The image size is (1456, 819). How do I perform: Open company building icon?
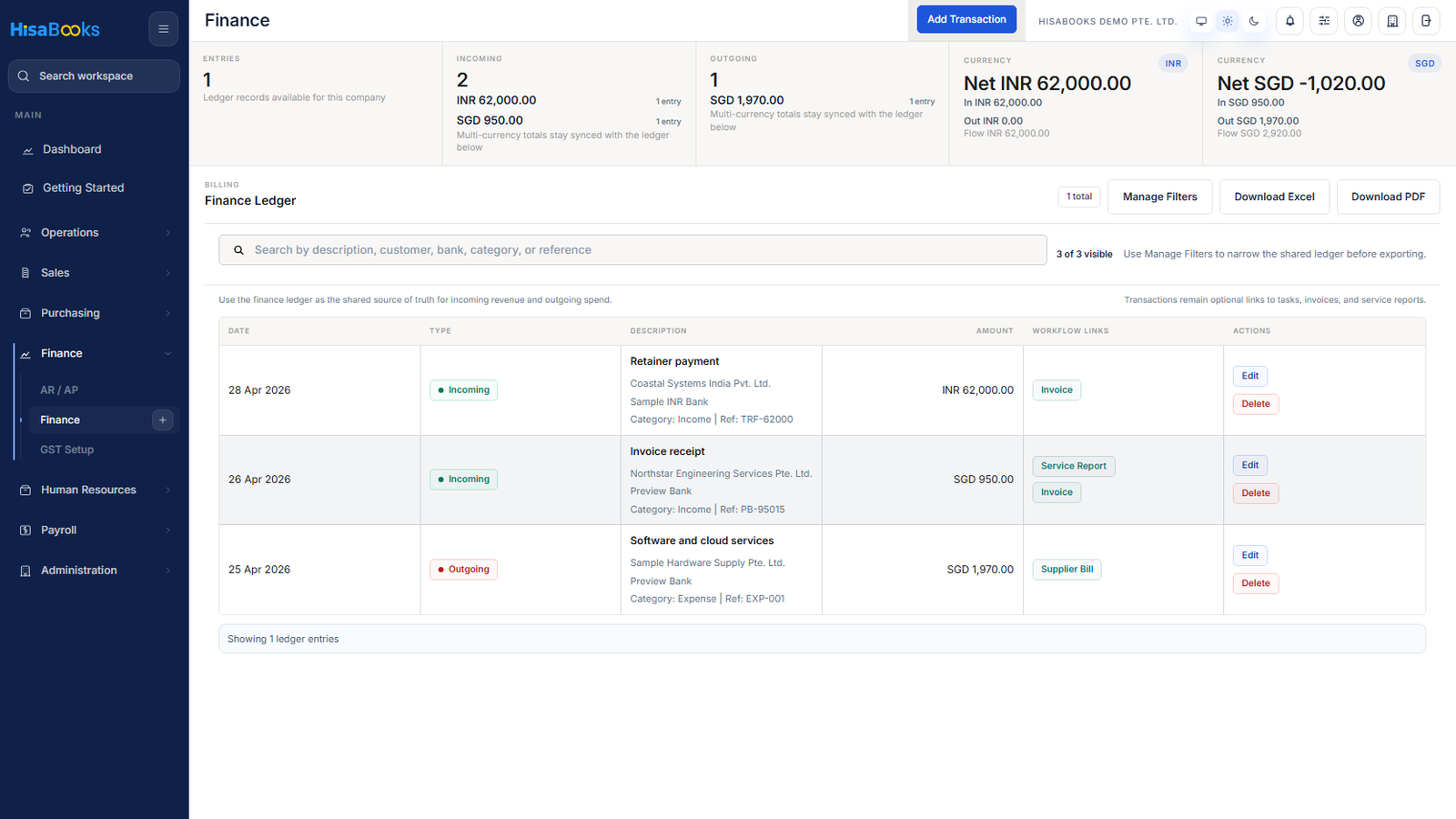[x=1392, y=21]
